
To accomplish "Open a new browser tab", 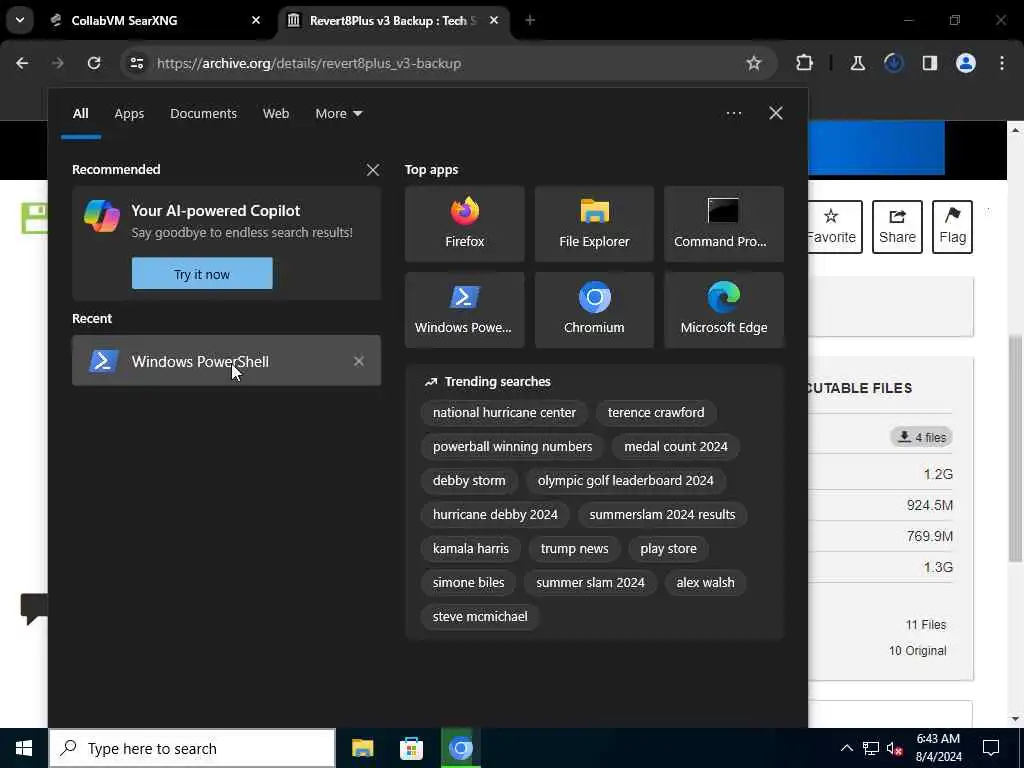I will (530, 21).
